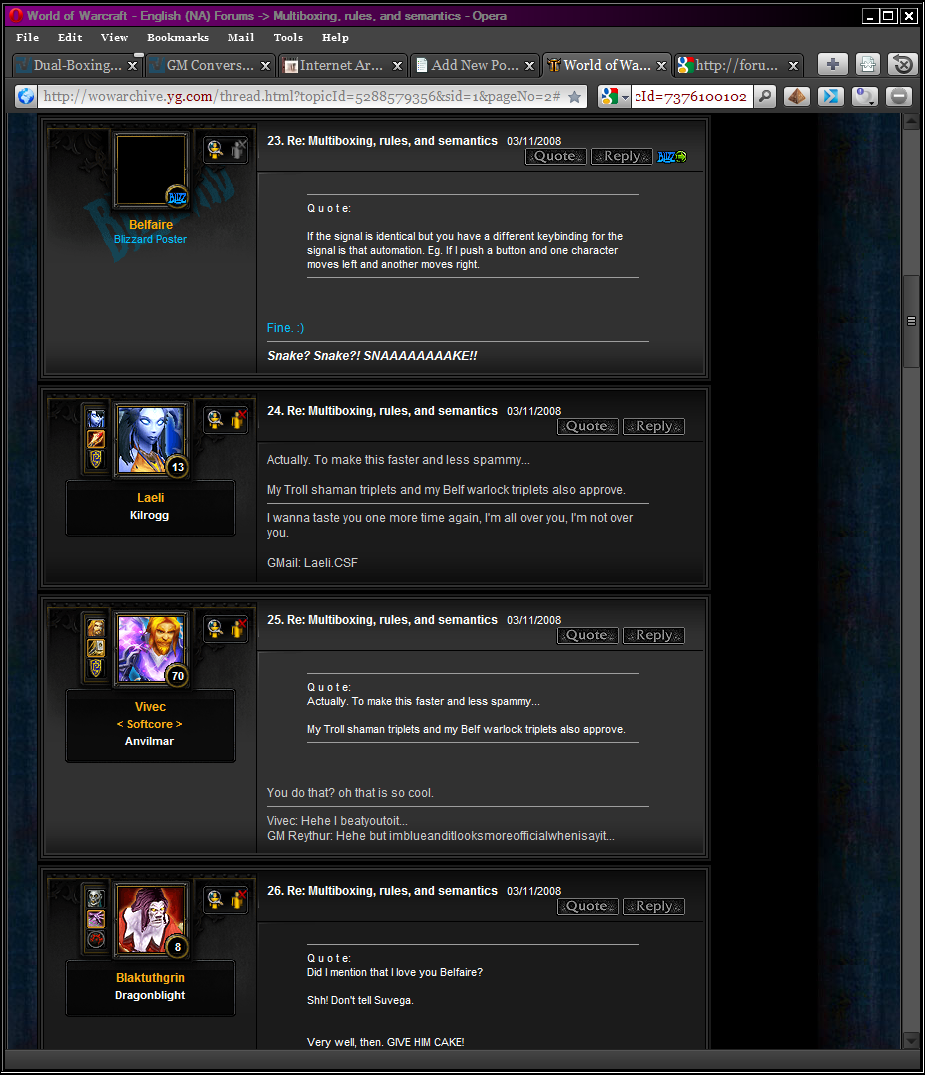925x1075 pixels.
Task: Click Laeli's avatar thumbnail
Action: point(151,439)
